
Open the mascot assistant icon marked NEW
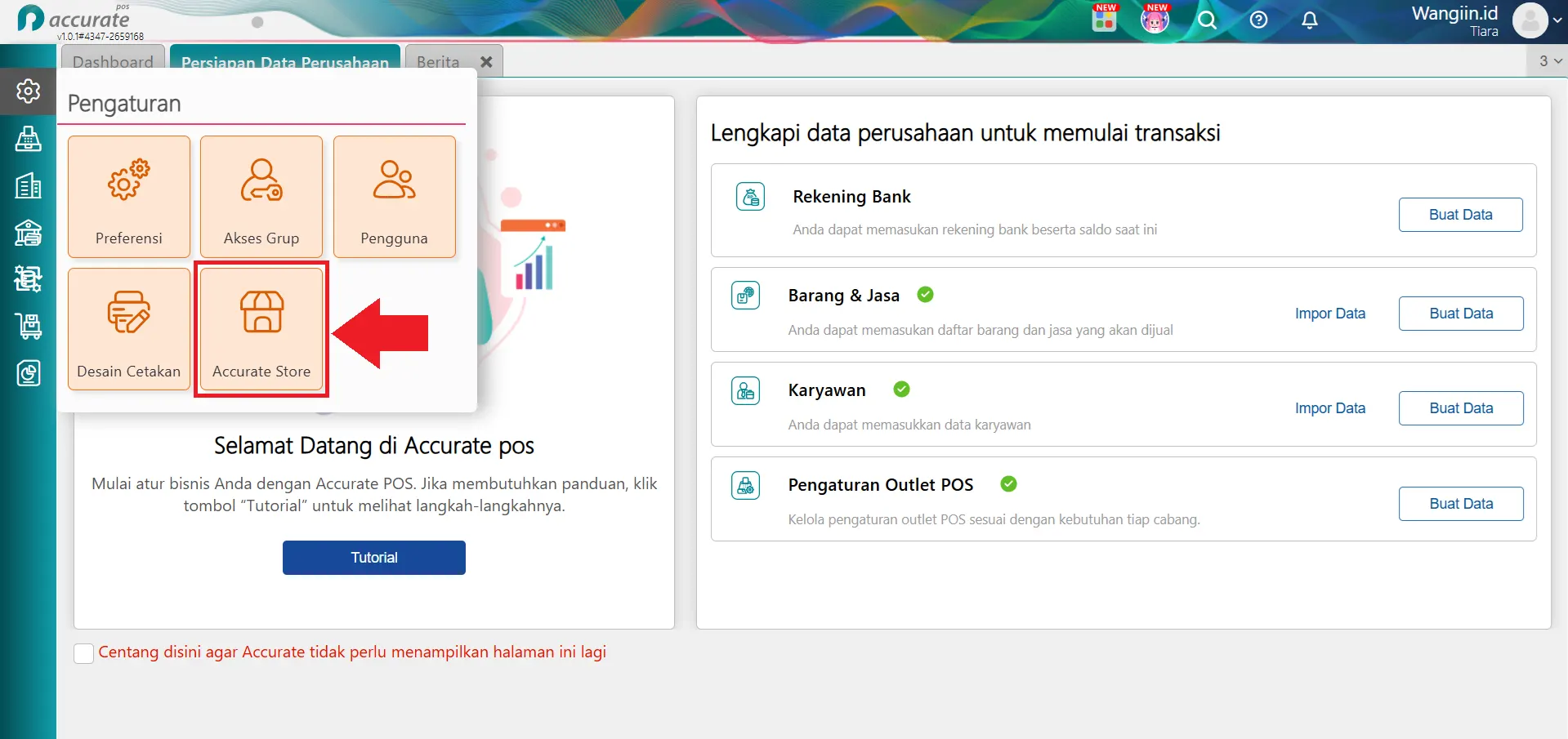pos(1155,19)
